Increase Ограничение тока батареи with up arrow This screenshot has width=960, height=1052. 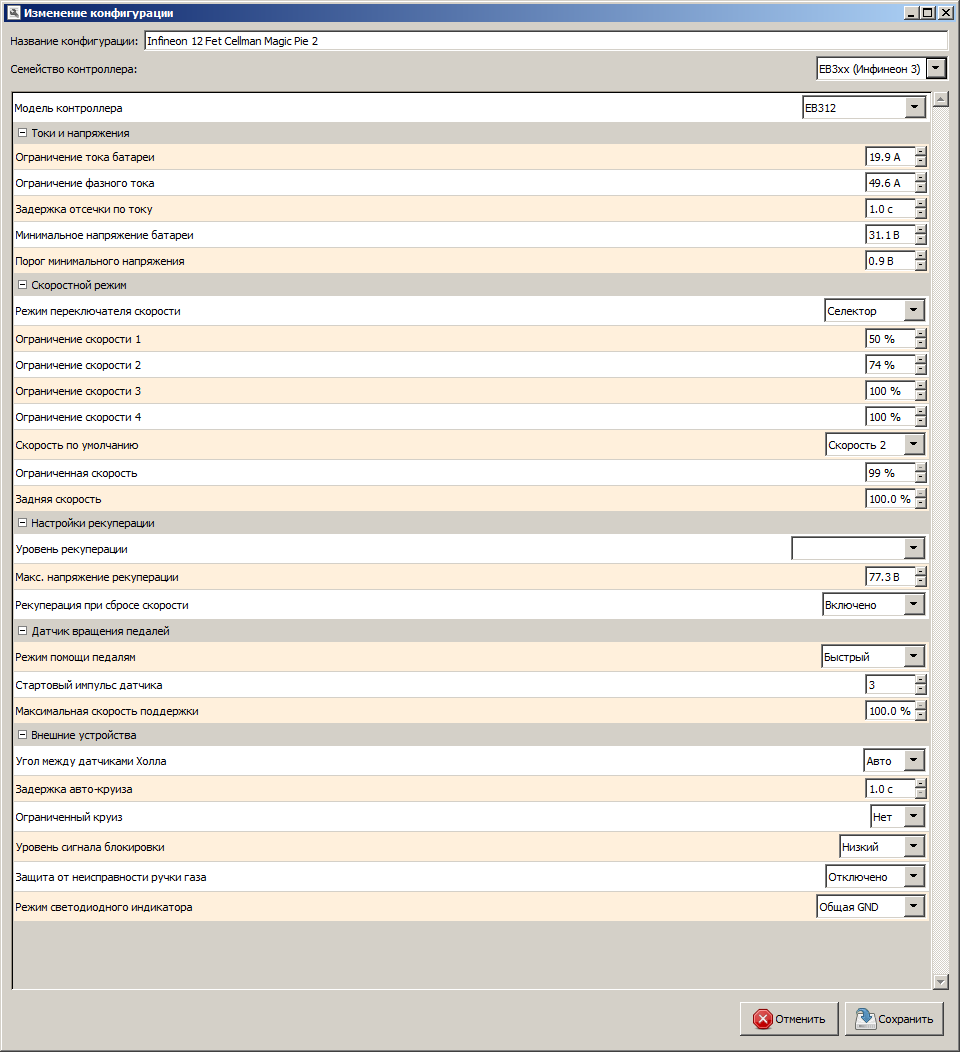point(921,152)
